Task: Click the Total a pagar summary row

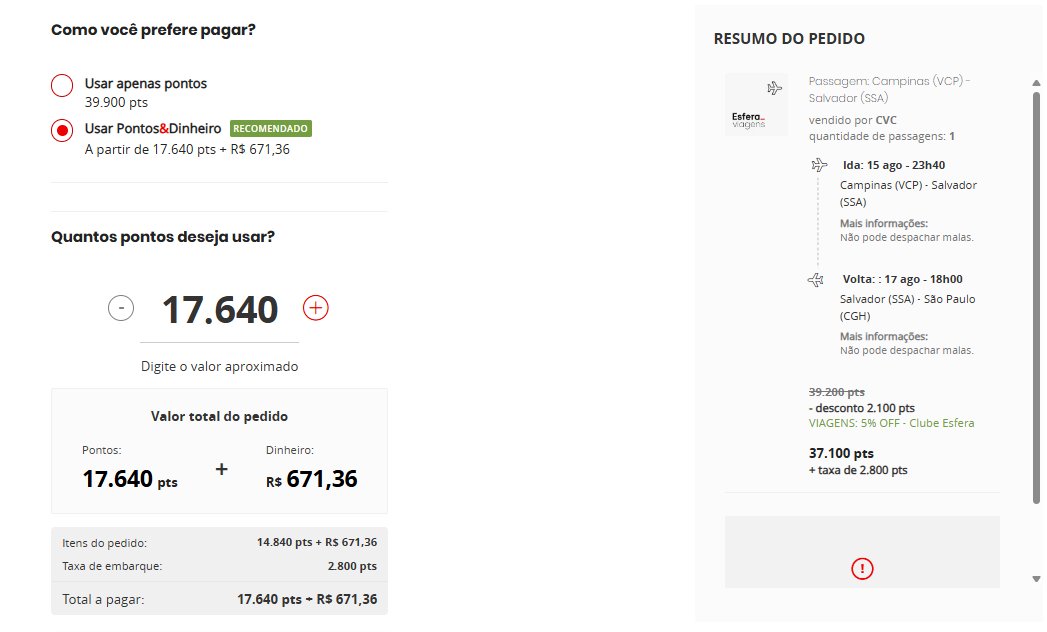Action: pyautogui.click(x=220, y=599)
